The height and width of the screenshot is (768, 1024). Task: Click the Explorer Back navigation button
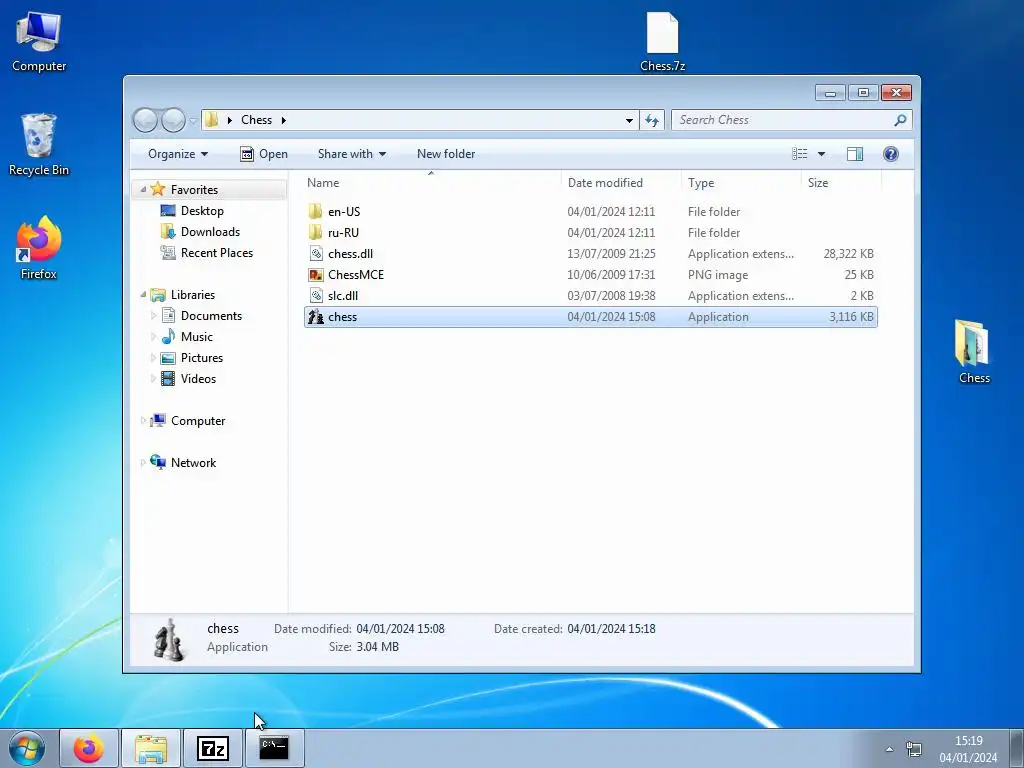(145, 120)
